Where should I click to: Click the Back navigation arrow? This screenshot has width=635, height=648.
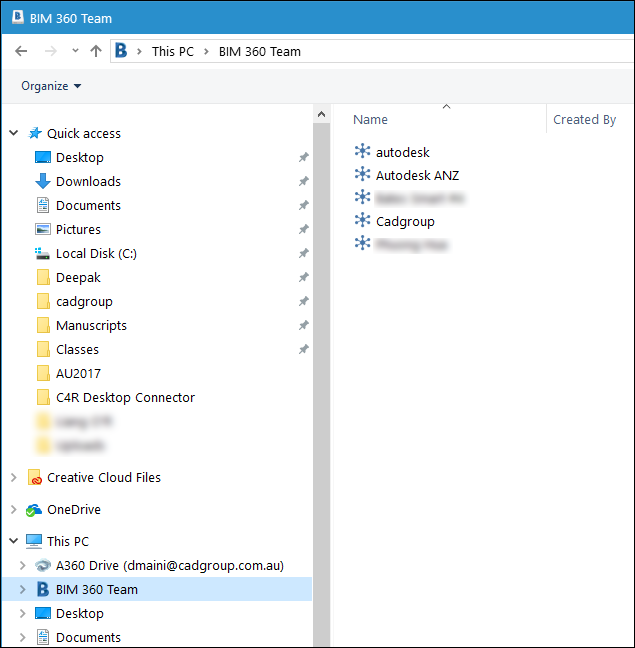(x=21, y=51)
